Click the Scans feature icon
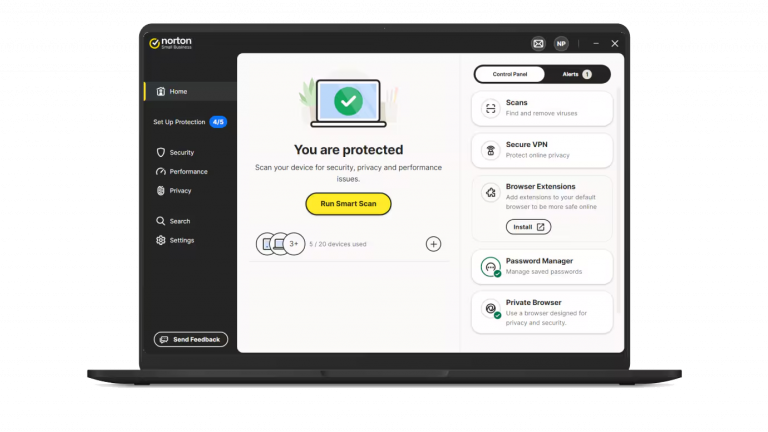 (x=490, y=108)
